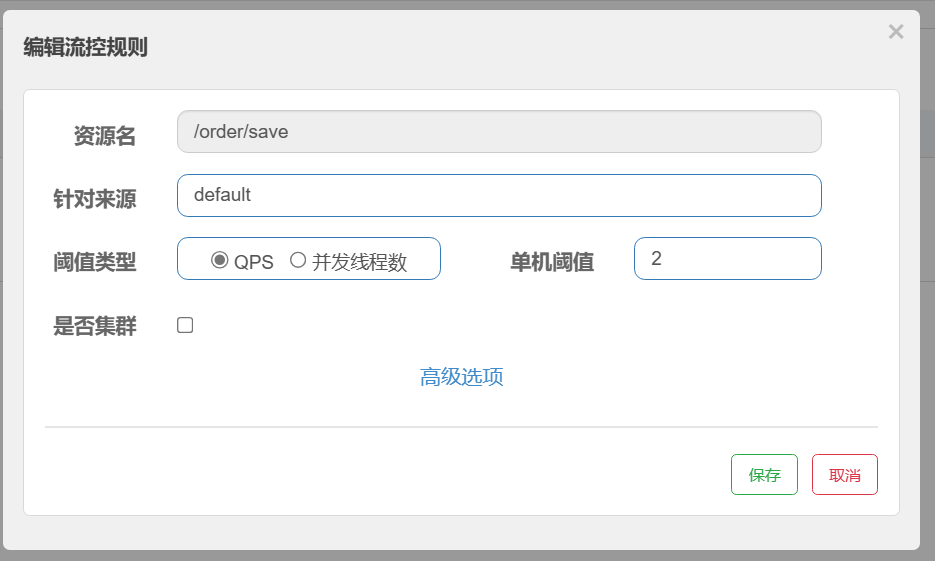Image resolution: width=935 pixels, height=561 pixels.
Task: Expand the 高级选项 advanced options
Action: click(x=461, y=377)
